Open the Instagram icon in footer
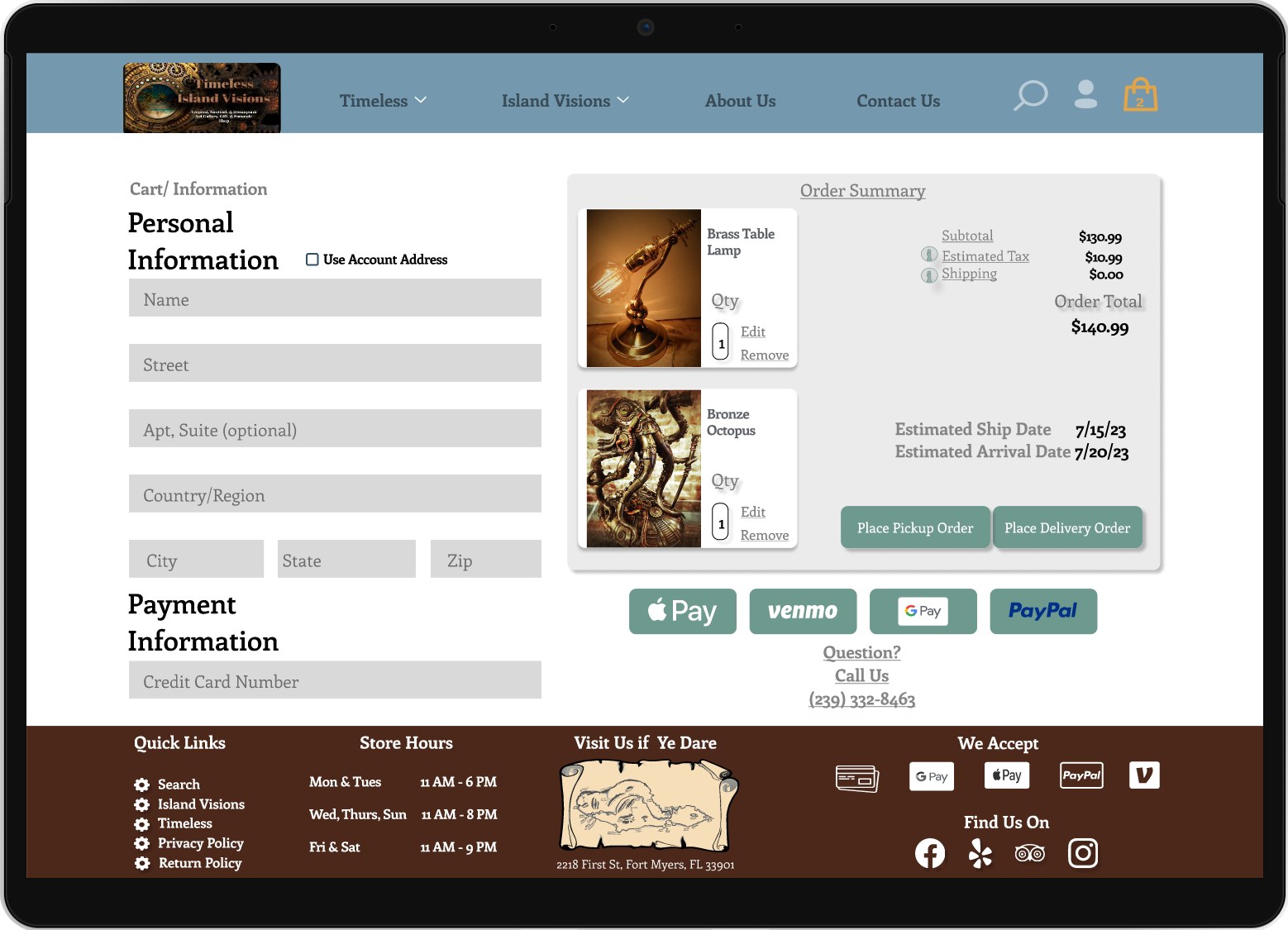Image resolution: width=1288 pixels, height=930 pixels. coord(1083,853)
